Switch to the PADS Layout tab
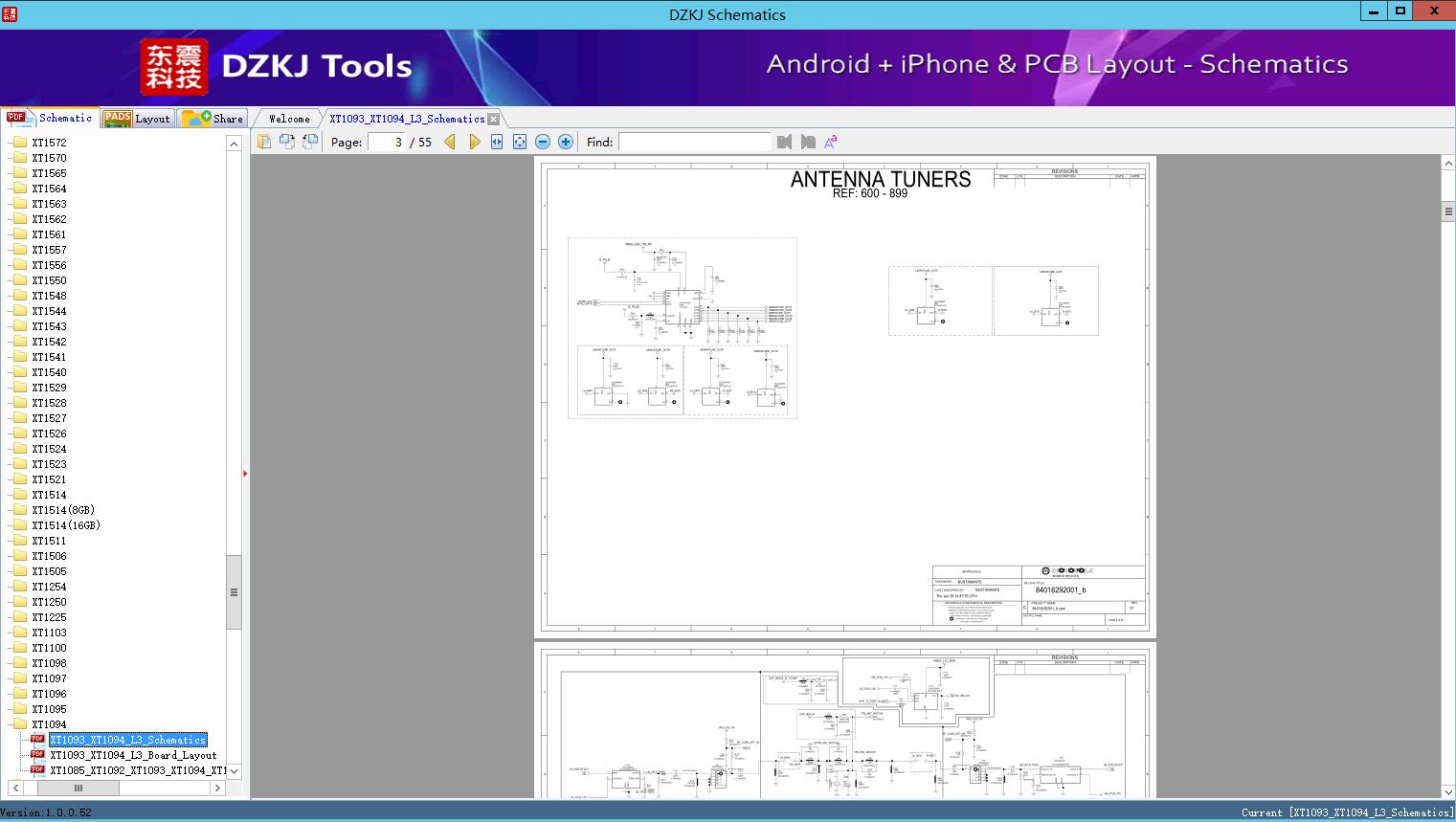This screenshot has height=822, width=1456. click(x=137, y=119)
